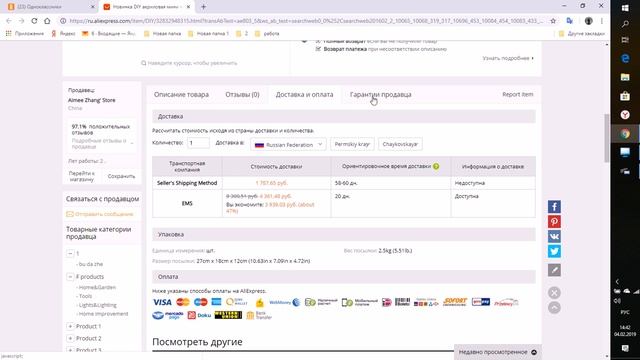
Task: Close the floating share sidebar
Action: pyautogui.click(x=554, y=293)
